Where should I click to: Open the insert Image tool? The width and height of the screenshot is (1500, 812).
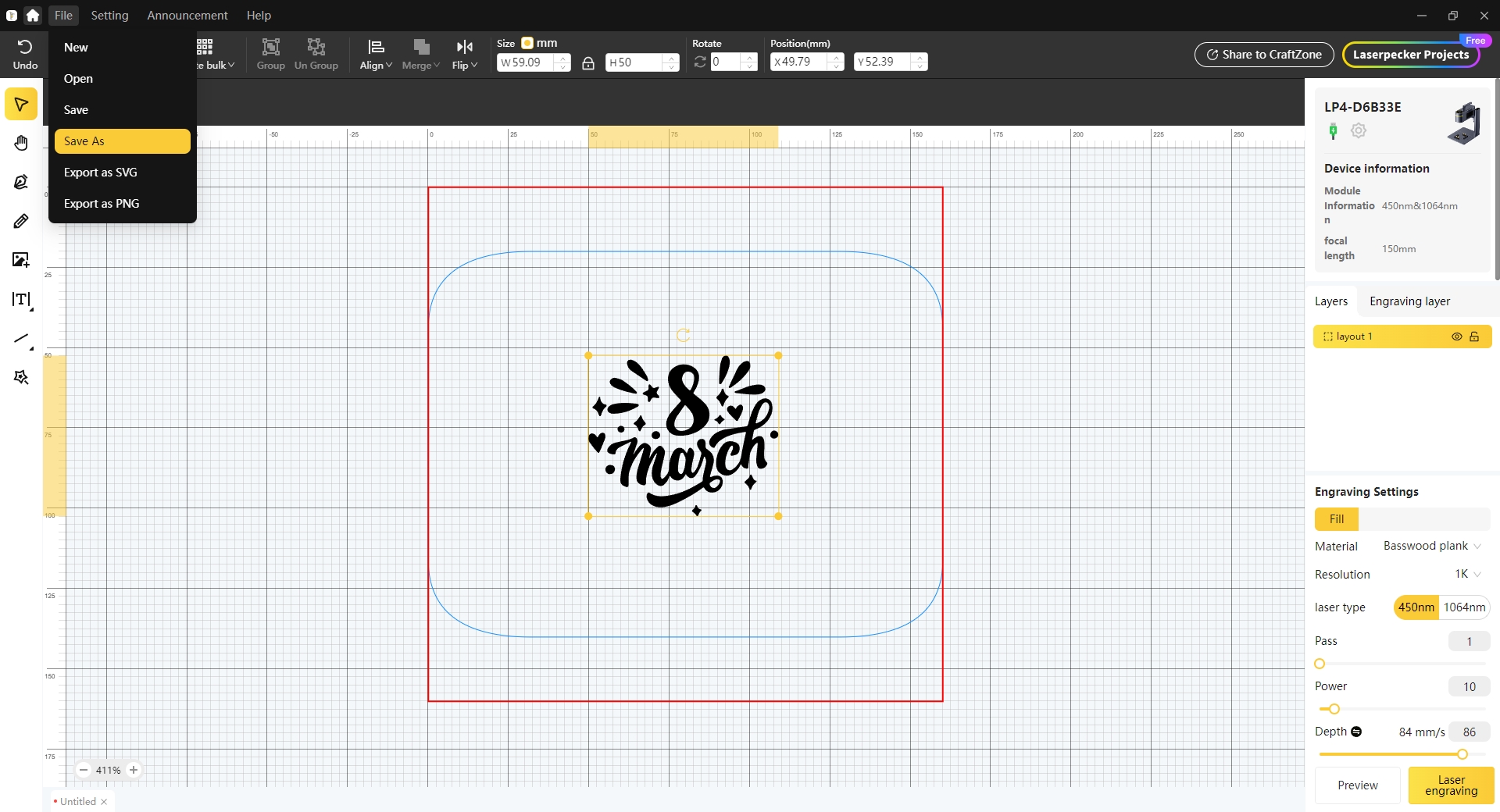[x=21, y=260]
